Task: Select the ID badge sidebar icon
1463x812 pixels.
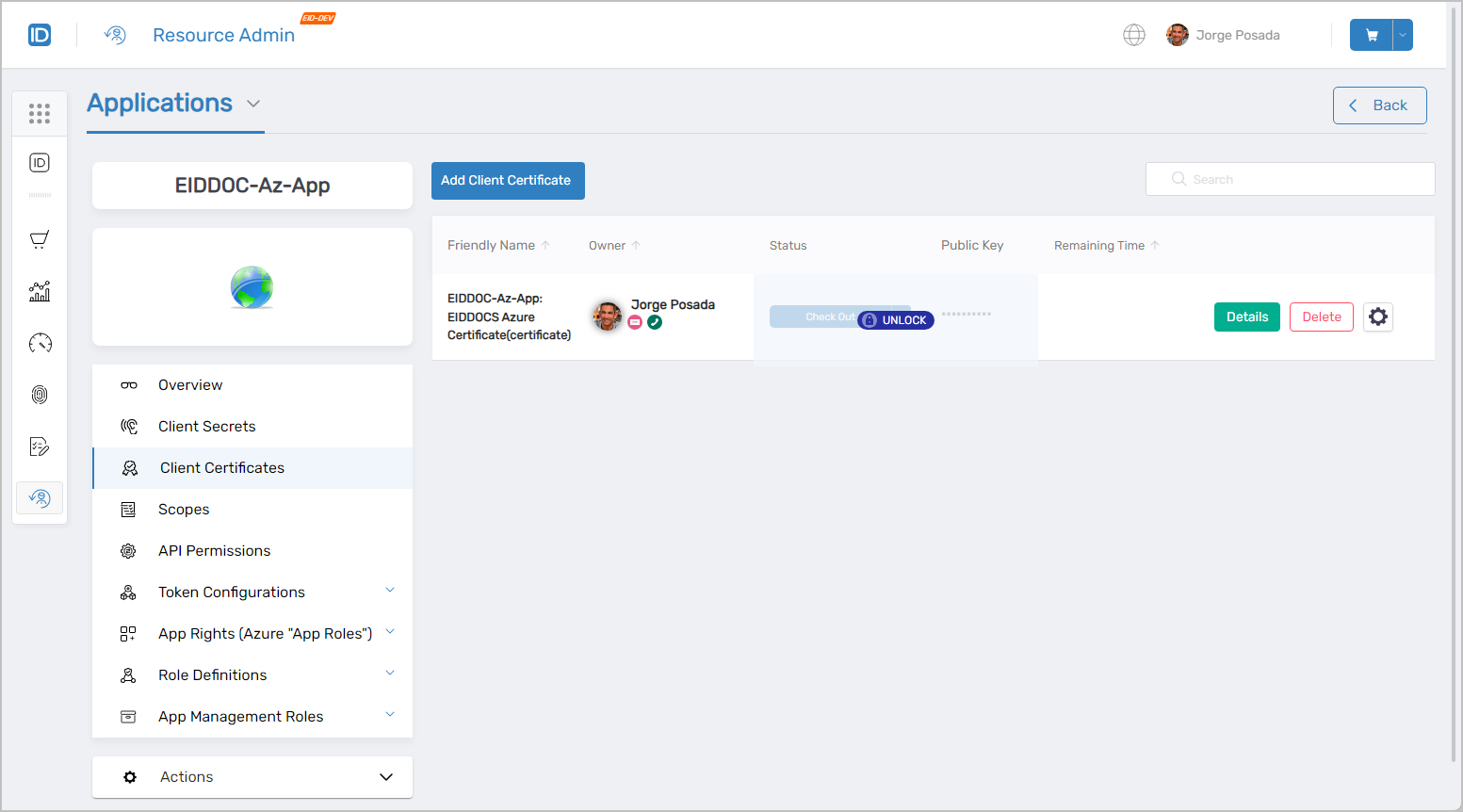Action: tap(39, 161)
